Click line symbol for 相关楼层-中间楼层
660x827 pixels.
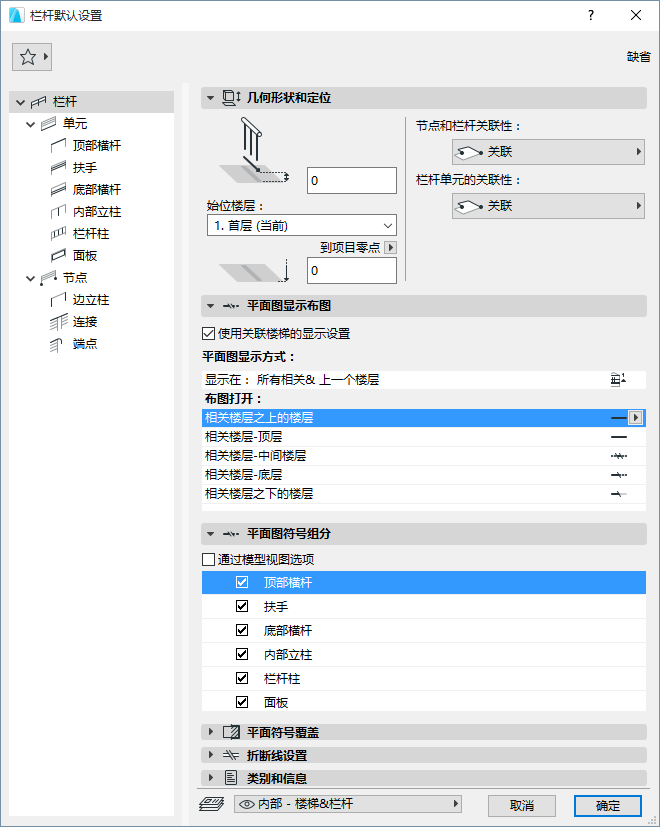coord(619,456)
